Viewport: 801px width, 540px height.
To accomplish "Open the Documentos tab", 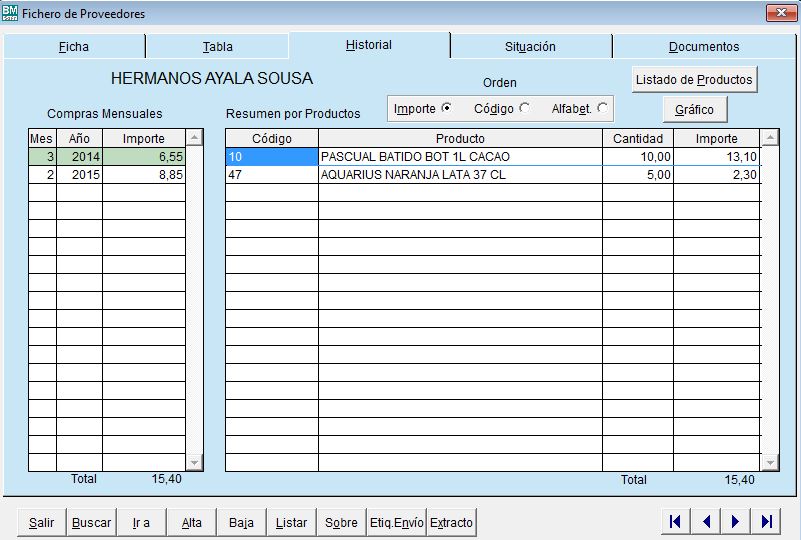I will (704, 47).
